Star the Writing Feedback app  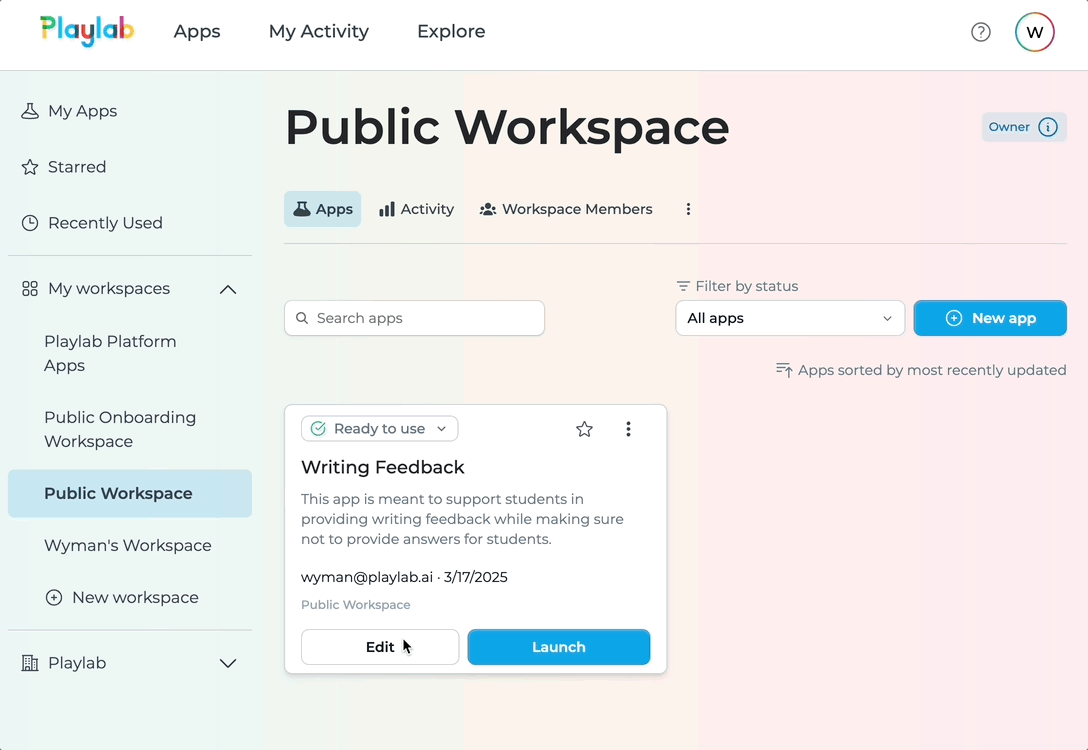click(x=584, y=428)
